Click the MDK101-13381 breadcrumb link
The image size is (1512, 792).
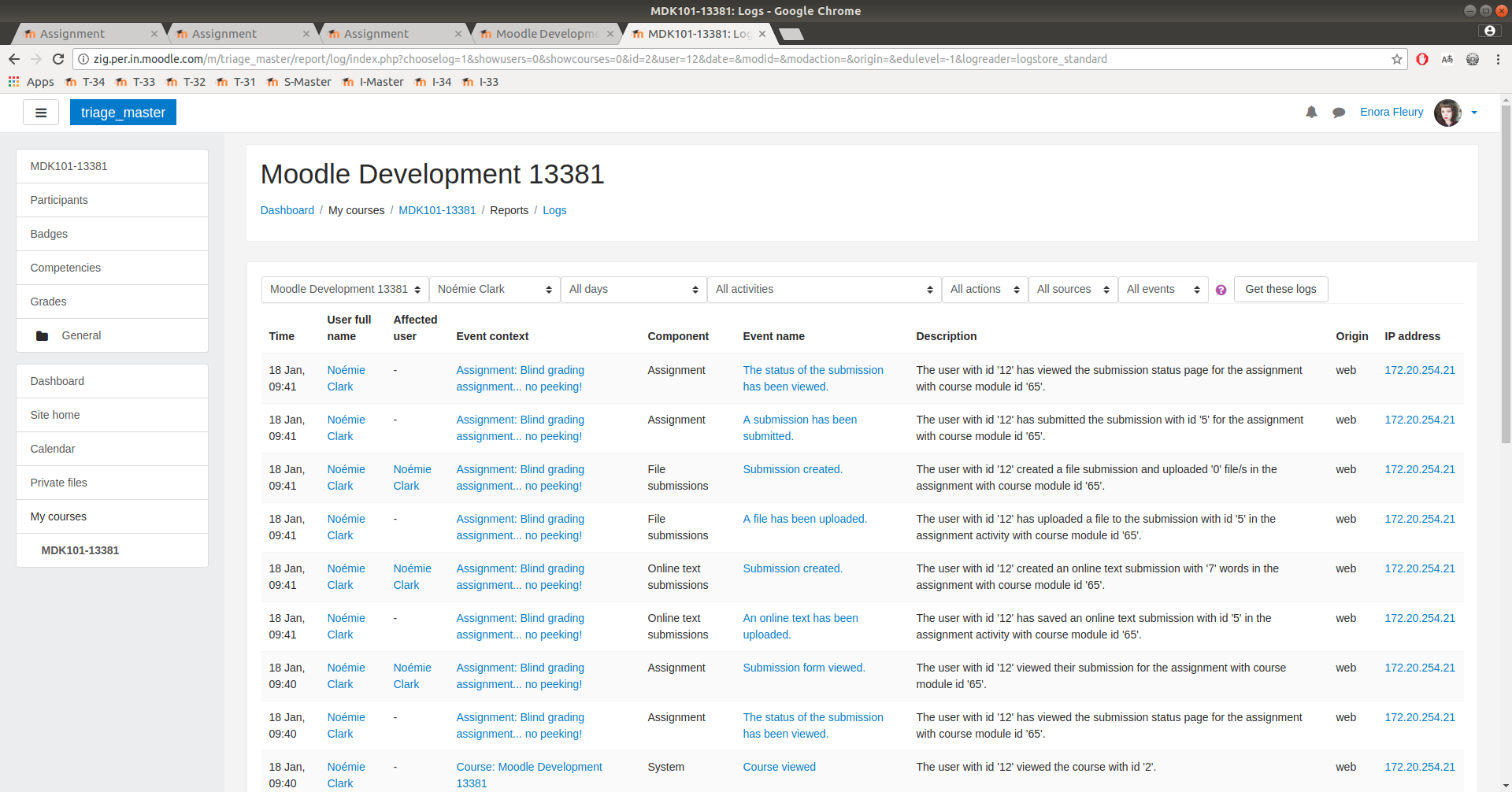pyautogui.click(x=437, y=210)
